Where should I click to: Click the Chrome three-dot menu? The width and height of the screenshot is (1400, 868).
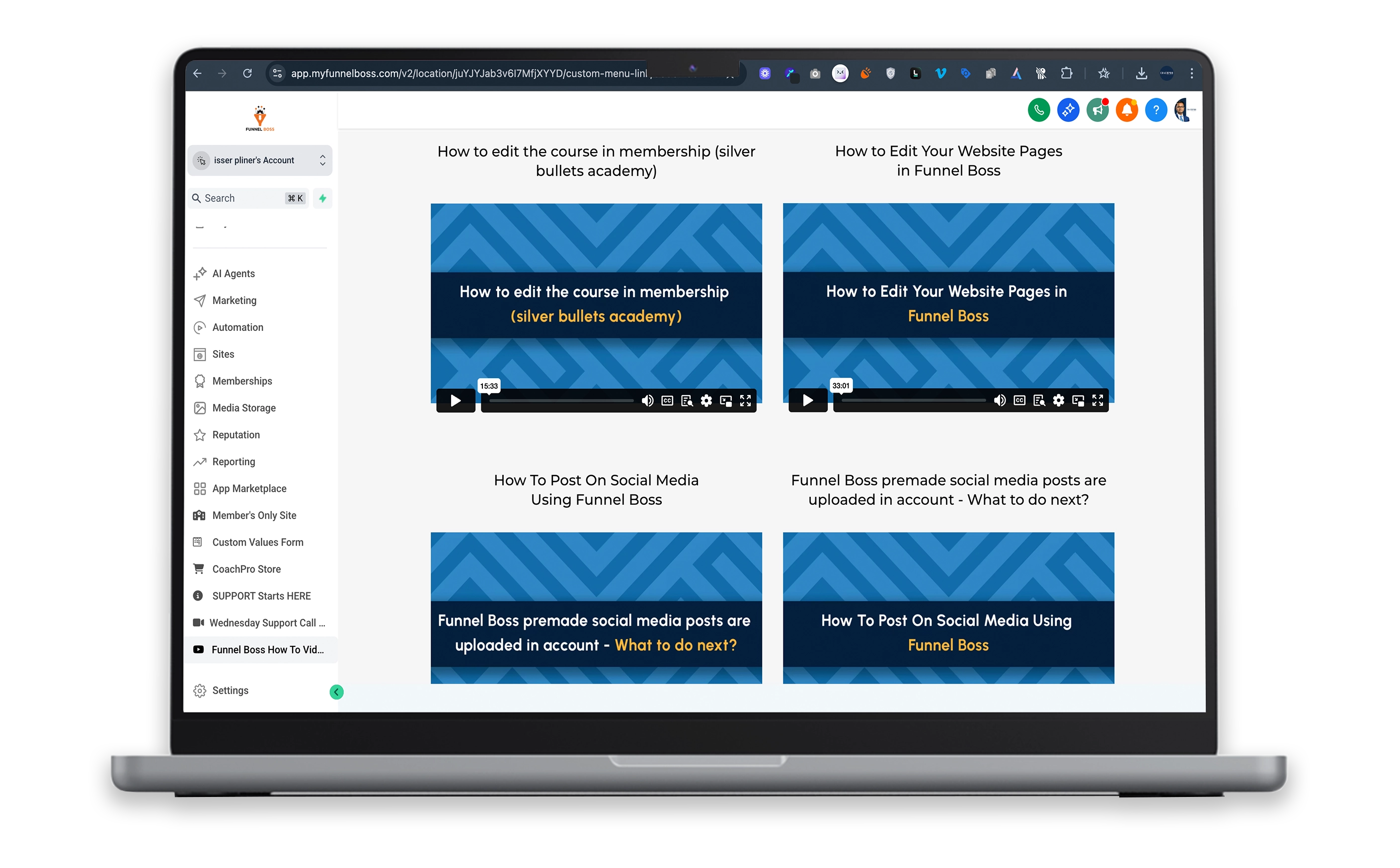click(x=1191, y=73)
